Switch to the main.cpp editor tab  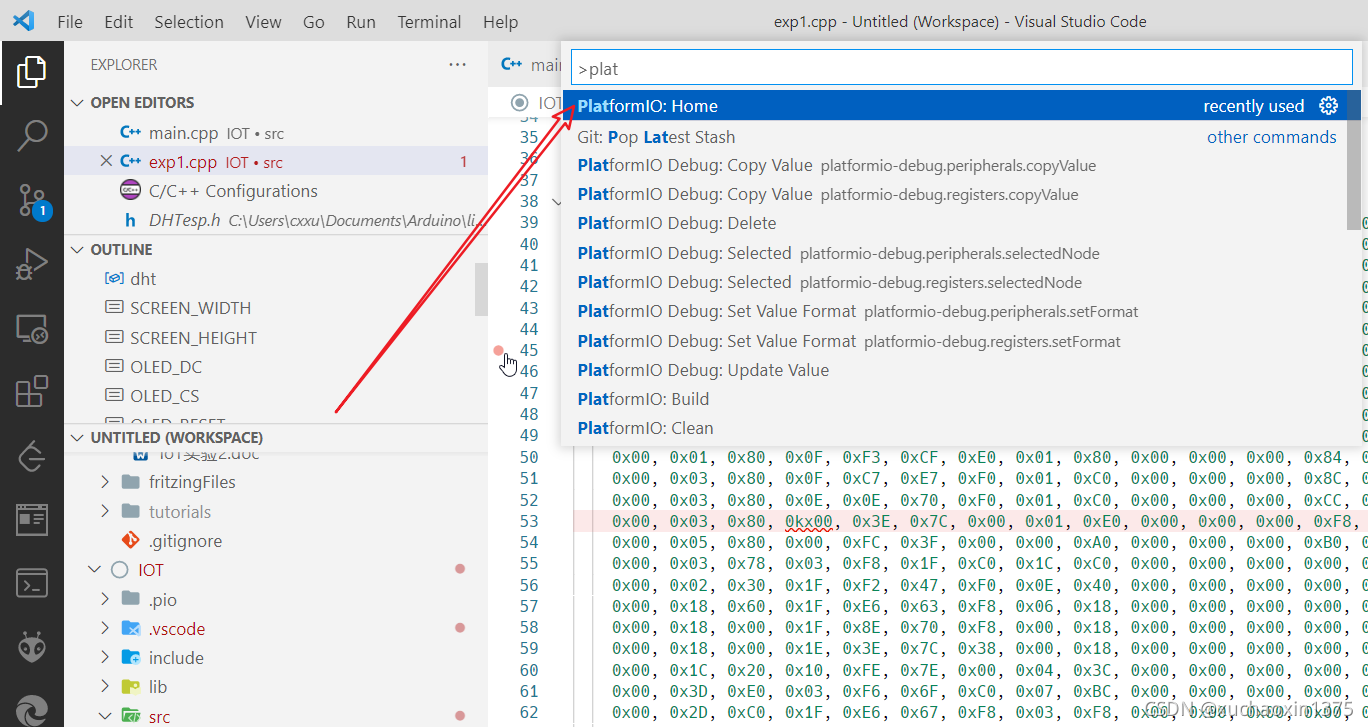531,64
